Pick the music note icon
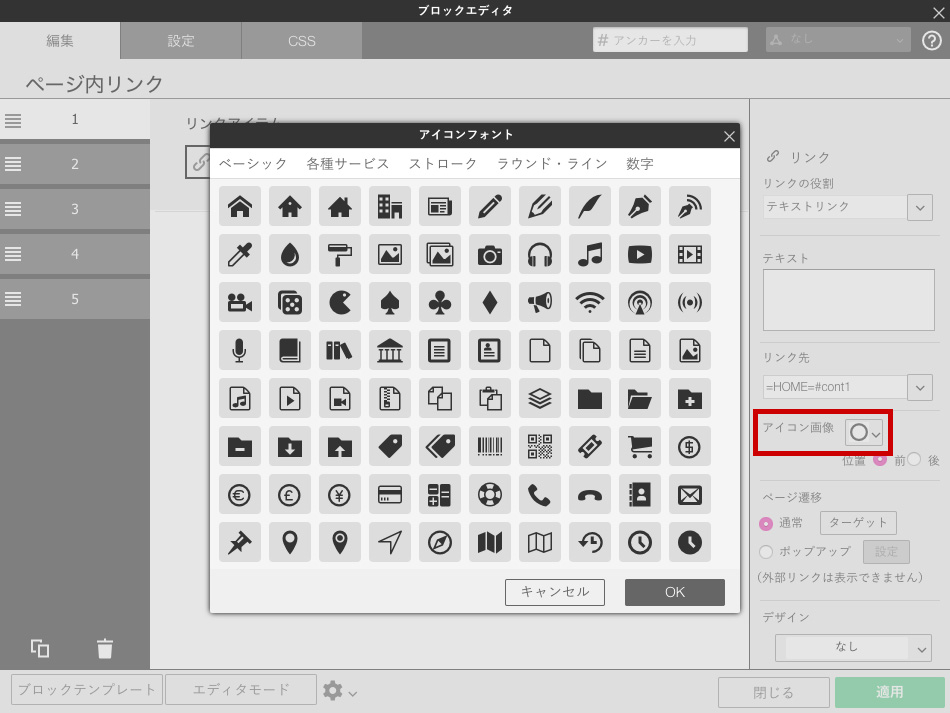 point(590,254)
